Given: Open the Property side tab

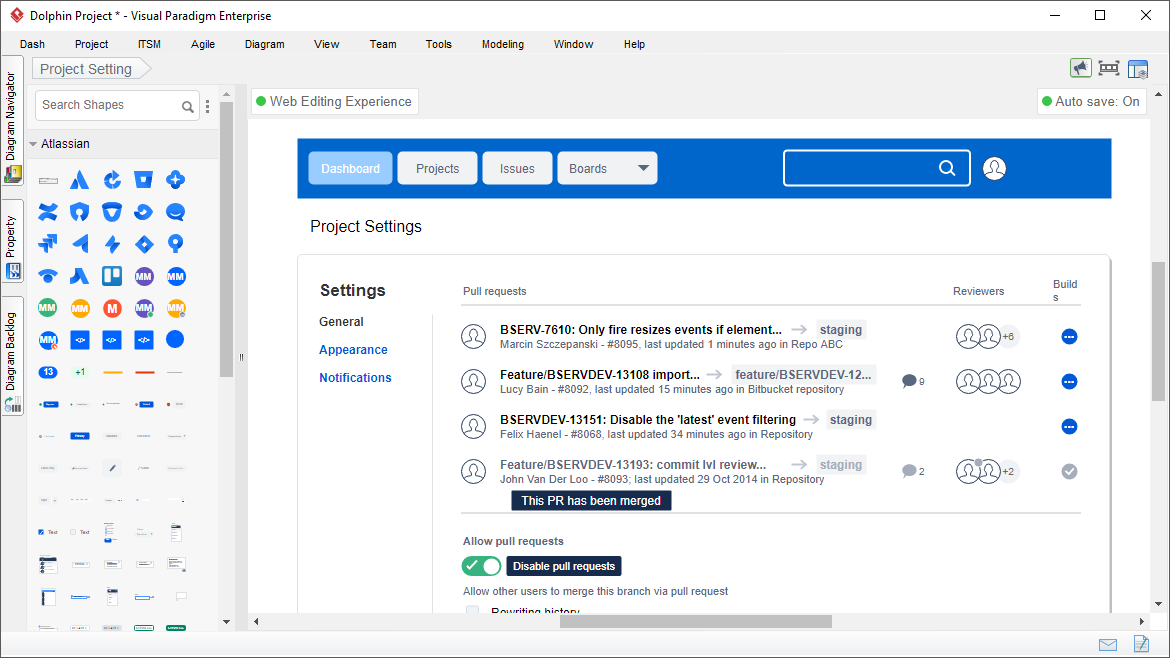Looking at the screenshot, I should 12,242.
